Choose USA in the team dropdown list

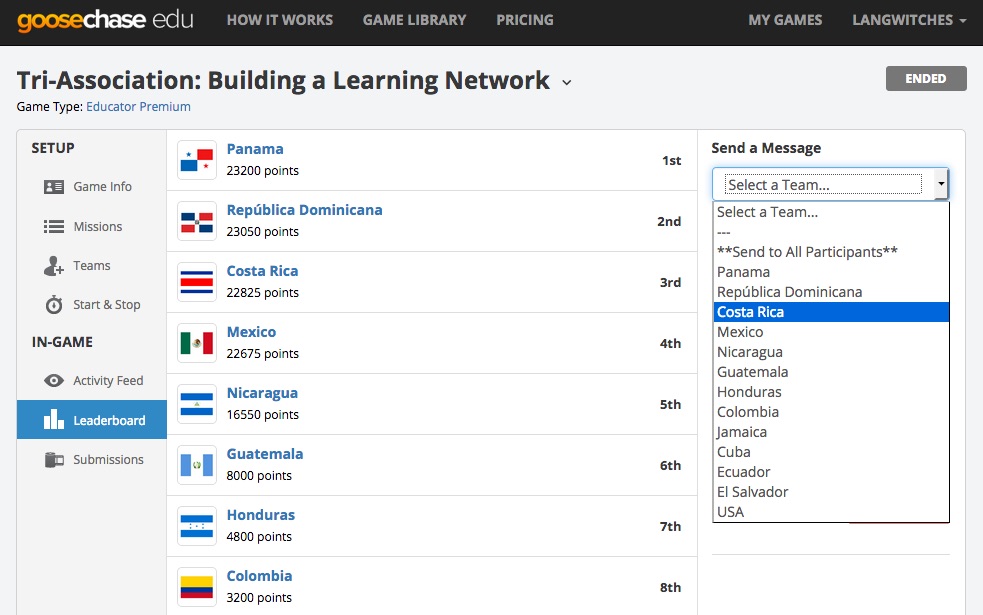coord(831,512)
